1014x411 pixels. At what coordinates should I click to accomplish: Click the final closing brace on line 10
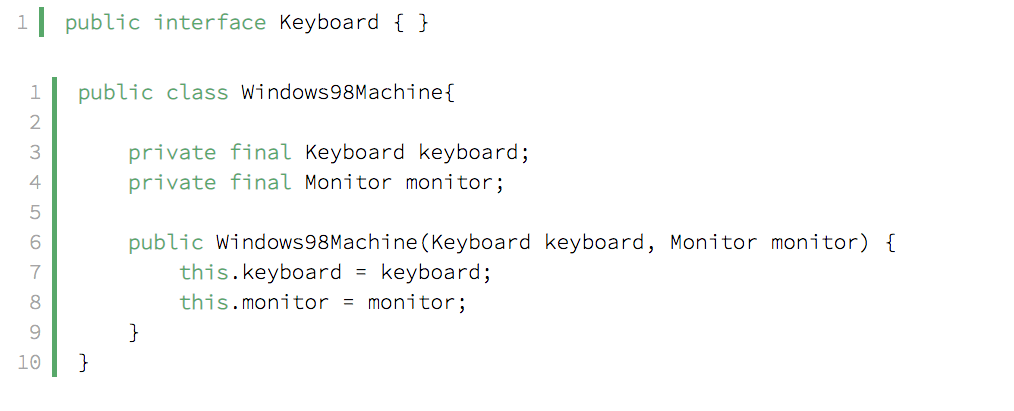click(83, 363)
